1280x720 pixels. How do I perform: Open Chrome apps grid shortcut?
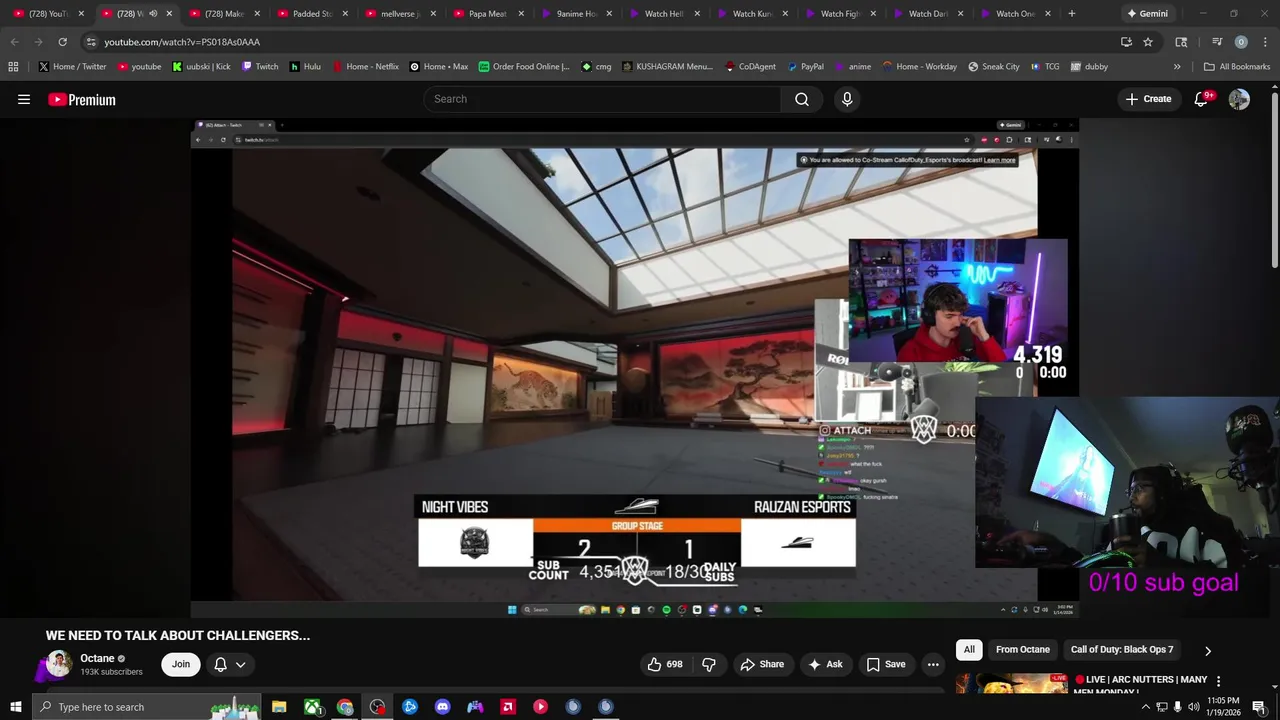pos(13,66)
